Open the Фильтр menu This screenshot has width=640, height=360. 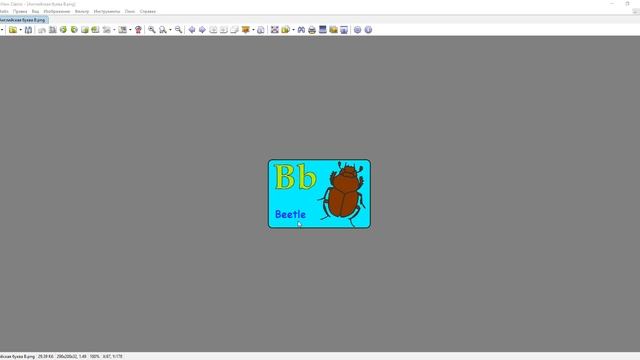[82, 11]
